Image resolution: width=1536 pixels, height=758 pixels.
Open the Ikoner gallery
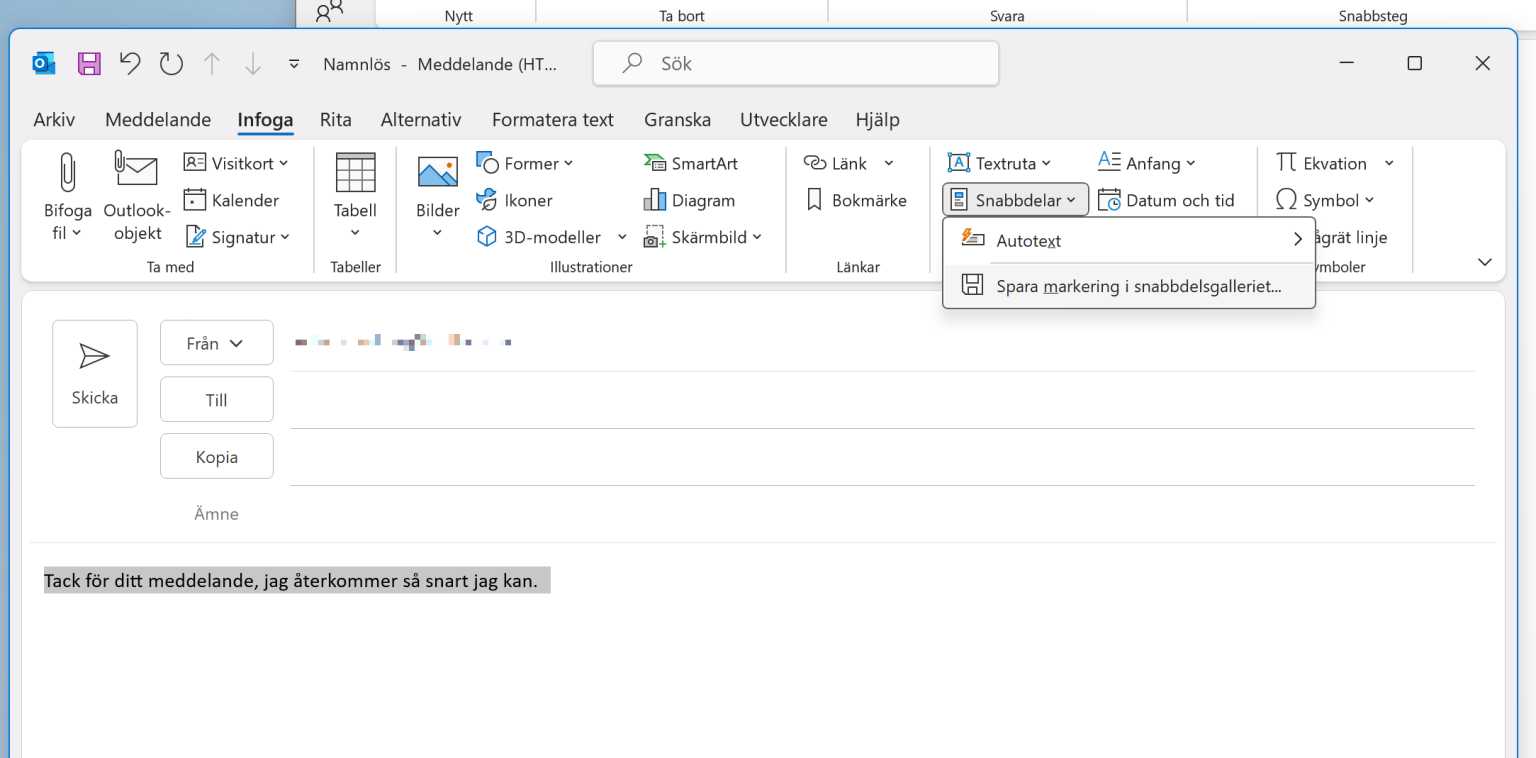pos(515,199)
